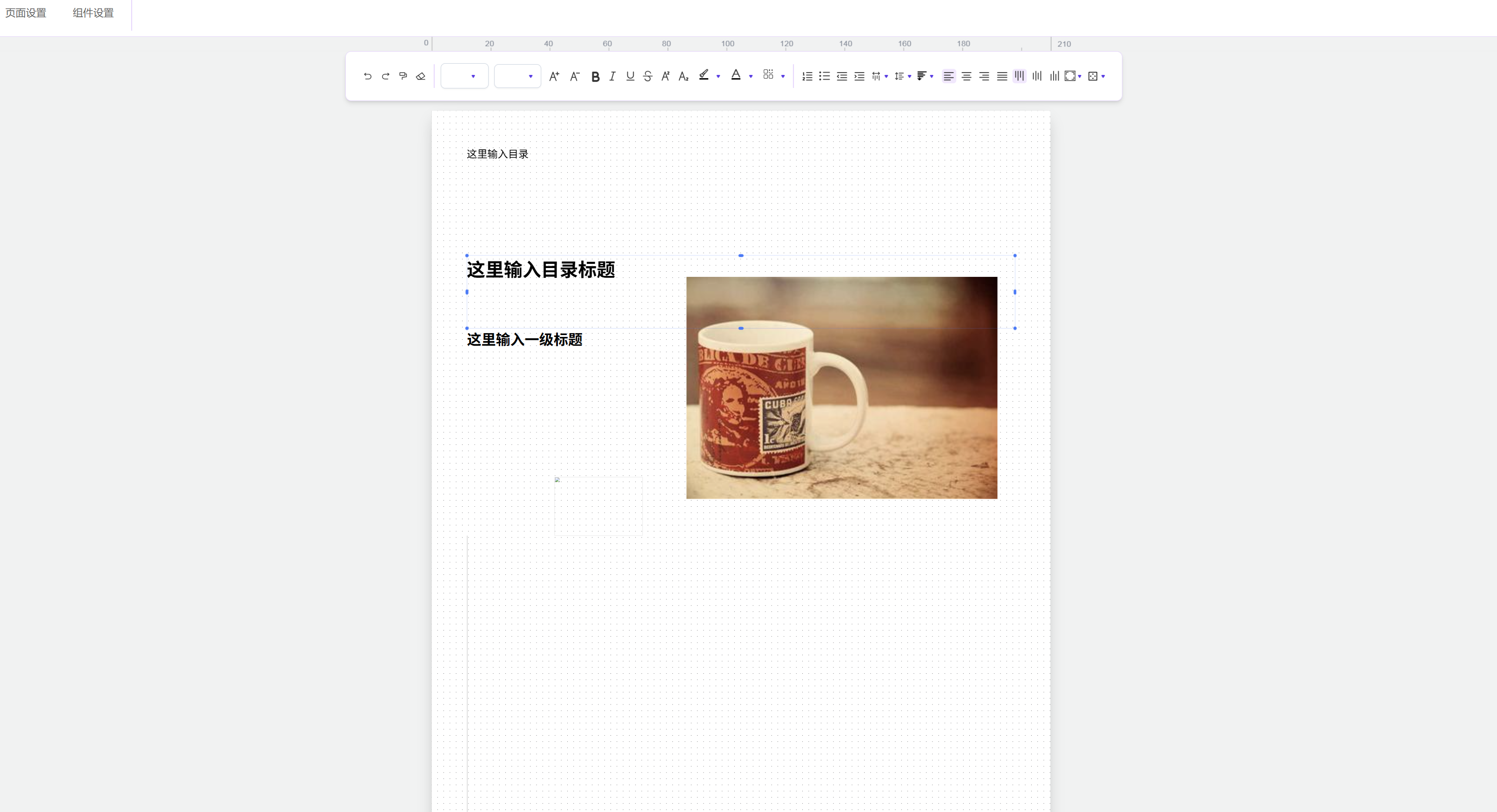Viewport: 1497px width, 812px height.
Task: Click the Undo icon
Action: coord(367,76)
